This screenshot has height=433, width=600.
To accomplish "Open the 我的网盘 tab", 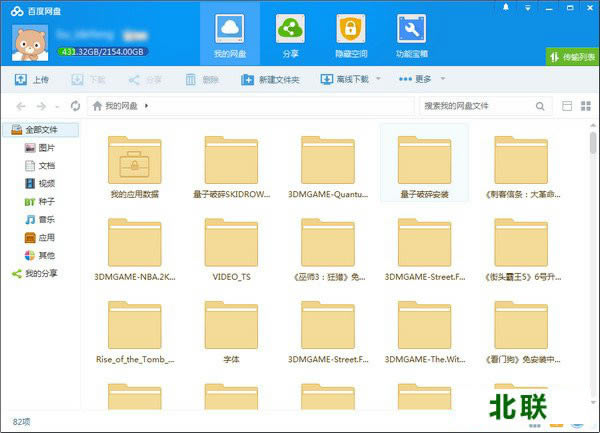I will click(230, 35).
